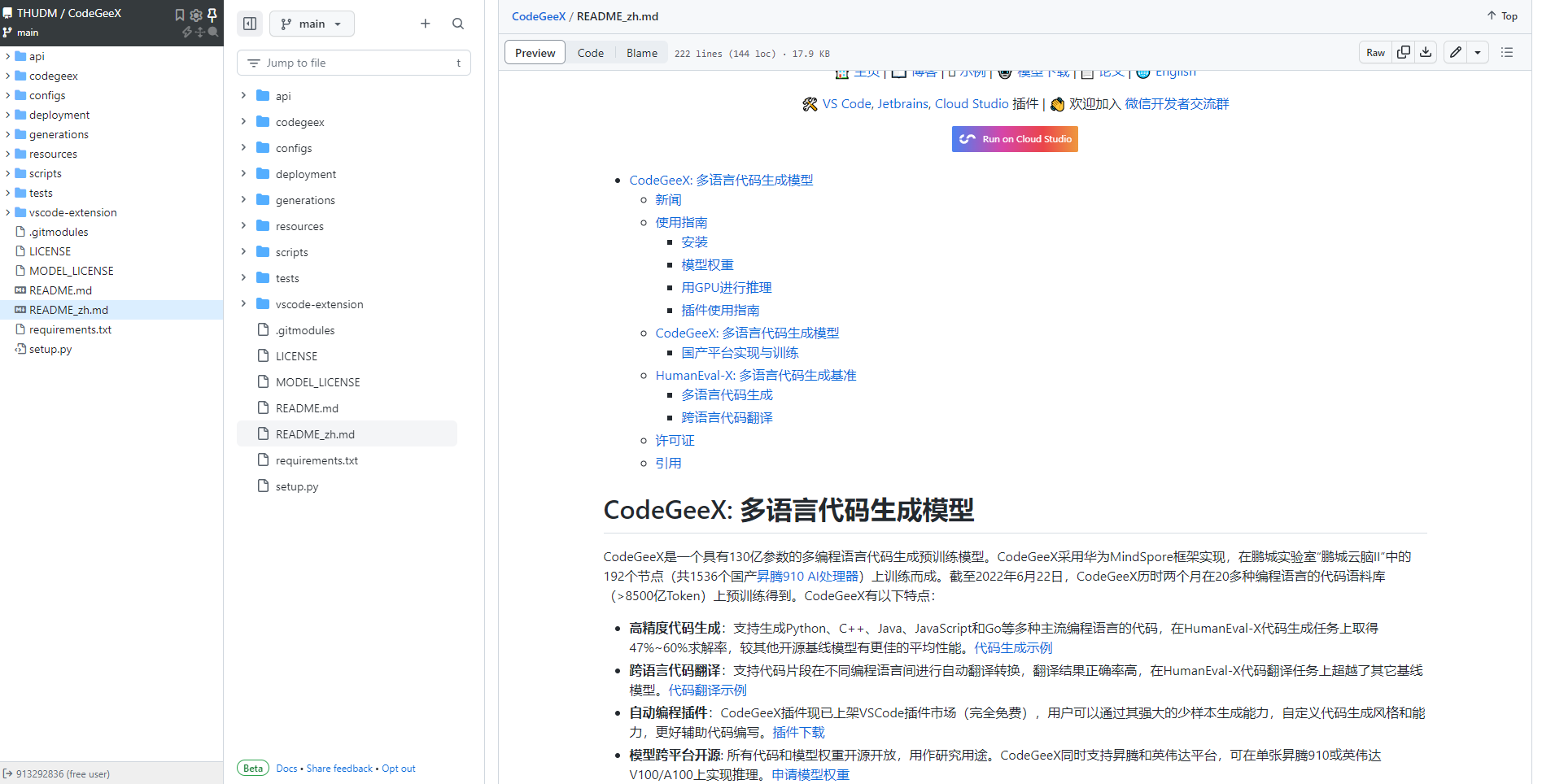Open the Docs link
Screen dimensions: 1542x784
286,769
